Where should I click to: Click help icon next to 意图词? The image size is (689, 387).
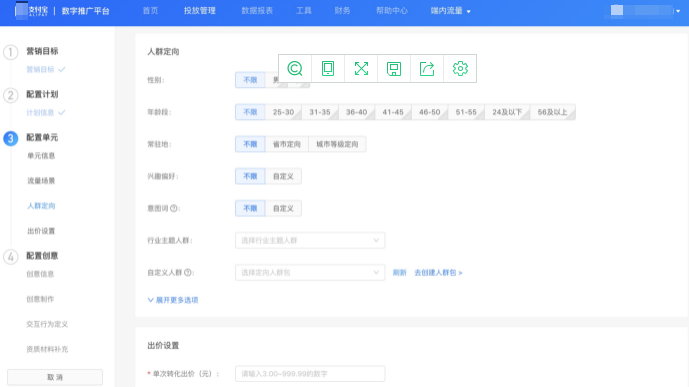[174, 208]
